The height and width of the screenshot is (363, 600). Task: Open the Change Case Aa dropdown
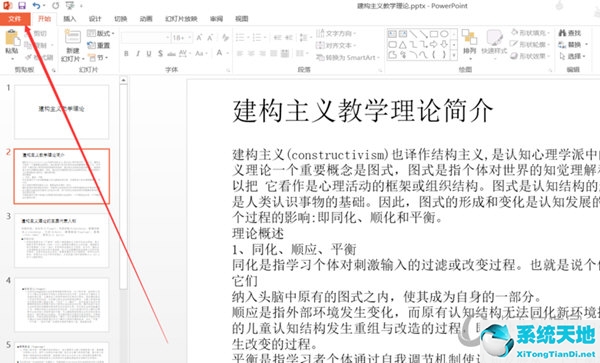pyautogui.click(x=201, y=53)
